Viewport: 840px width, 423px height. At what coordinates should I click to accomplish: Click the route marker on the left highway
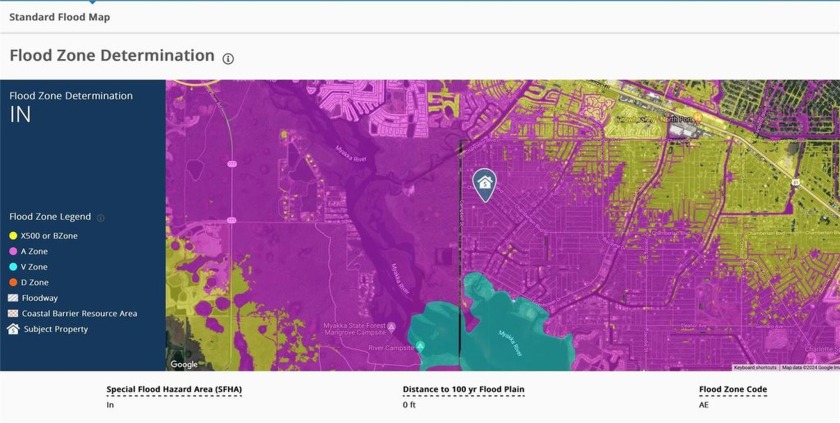232,164
